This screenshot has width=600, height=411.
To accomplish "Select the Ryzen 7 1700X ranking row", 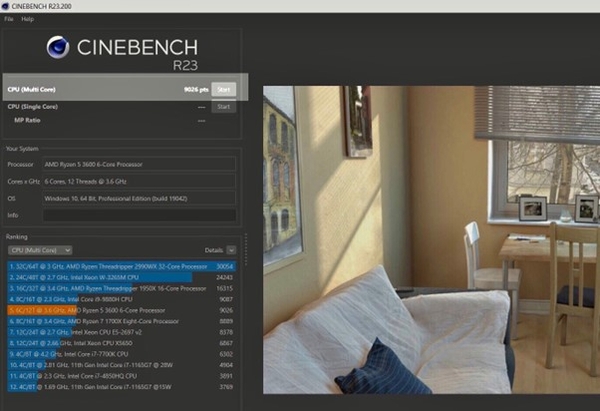I will 120,321.
